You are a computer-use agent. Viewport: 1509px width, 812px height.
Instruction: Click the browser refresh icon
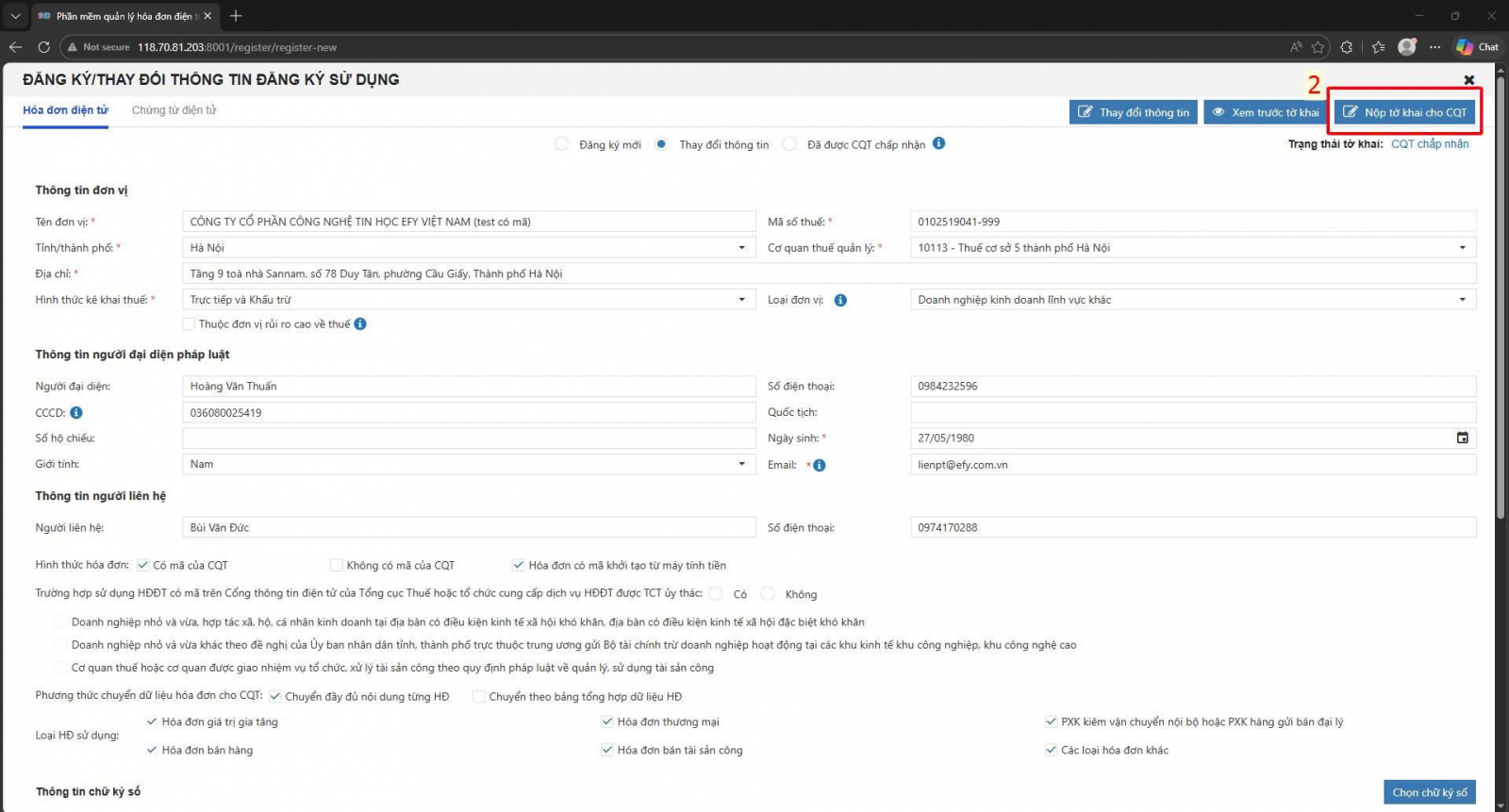(x=43, y=46)
